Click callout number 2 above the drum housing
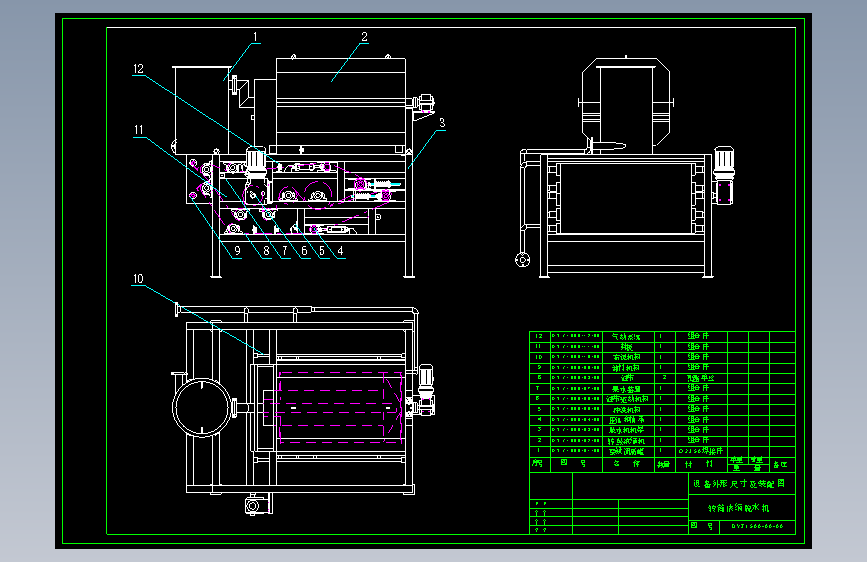Image resolution: width=867 pixels, height=562 pixels. 364,37
